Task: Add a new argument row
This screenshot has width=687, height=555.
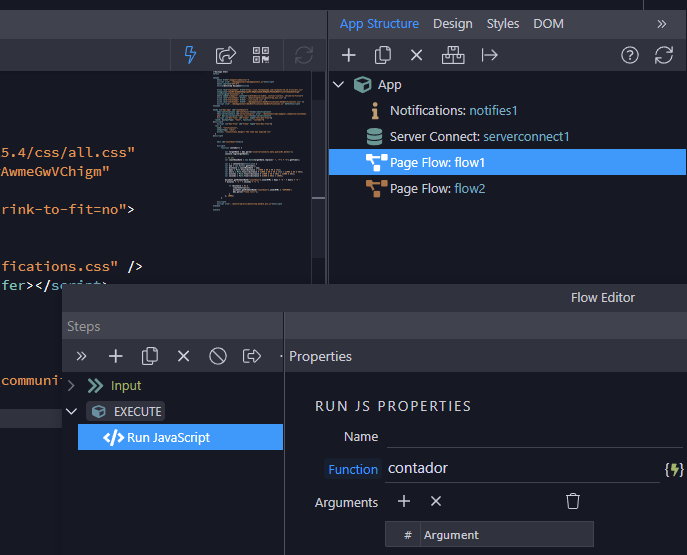Action: [404, 501]
